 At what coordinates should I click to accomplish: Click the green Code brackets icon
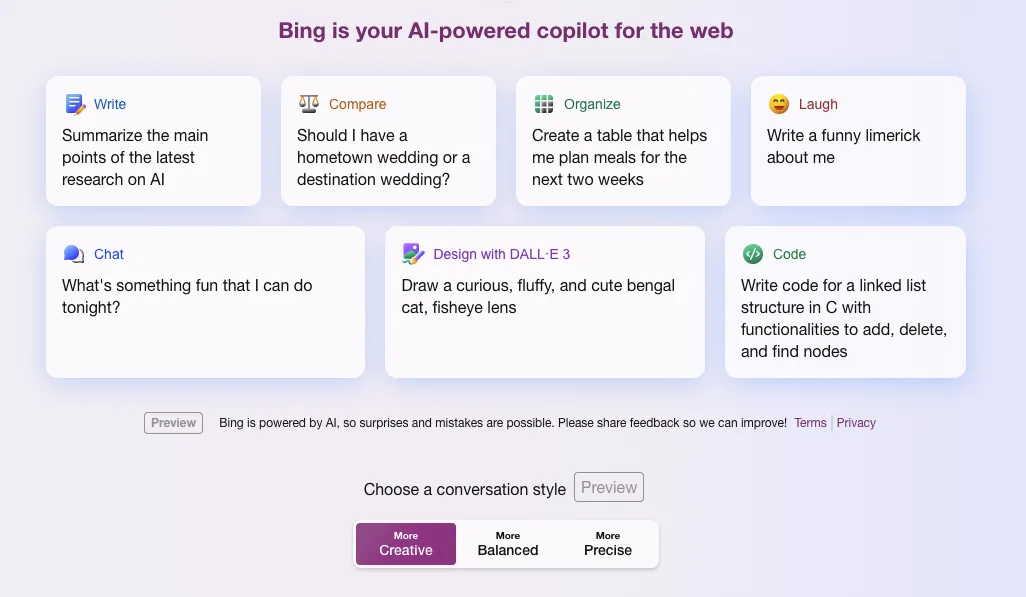click(x=753, y=254)
